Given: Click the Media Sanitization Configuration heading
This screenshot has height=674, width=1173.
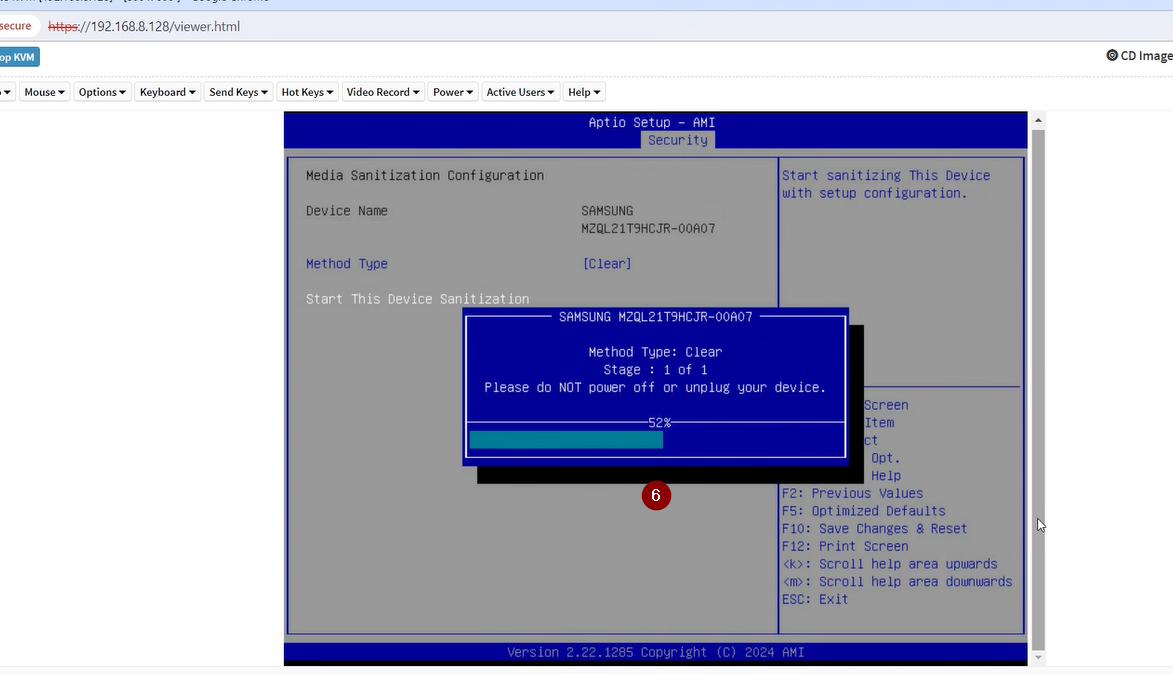Looking at the screenshot, I should (425, 175).
